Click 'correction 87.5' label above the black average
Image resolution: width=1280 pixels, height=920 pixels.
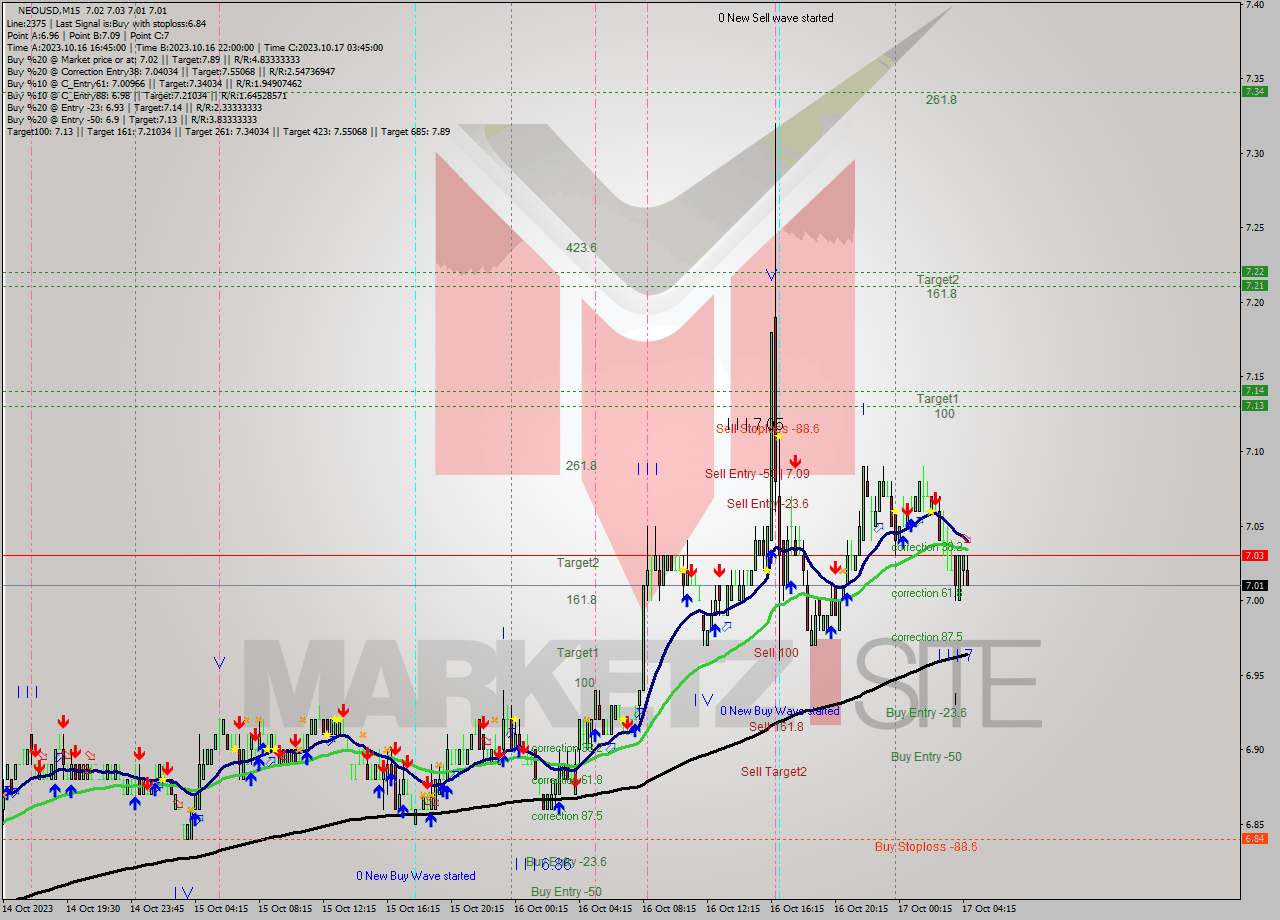(x=927, y=637)
